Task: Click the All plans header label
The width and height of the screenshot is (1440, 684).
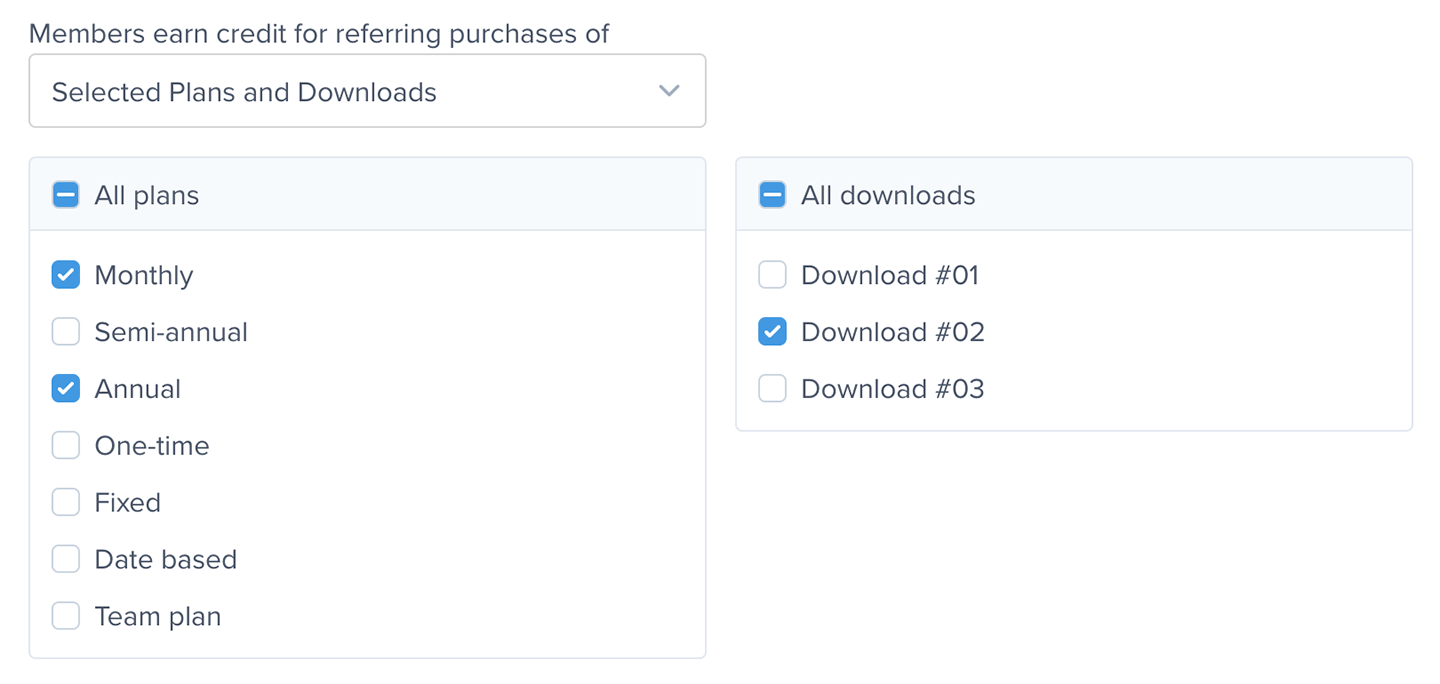Action: pos(147,195)
